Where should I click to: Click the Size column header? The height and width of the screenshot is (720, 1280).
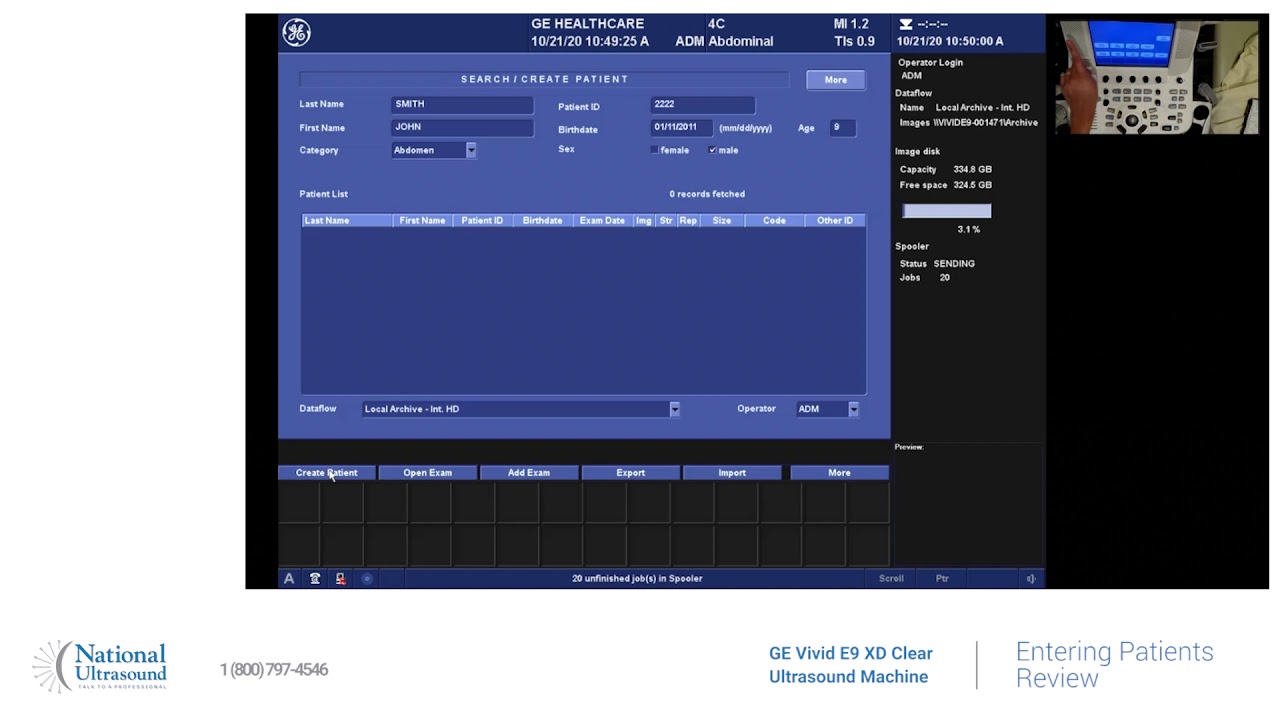[x=722, y=220]
